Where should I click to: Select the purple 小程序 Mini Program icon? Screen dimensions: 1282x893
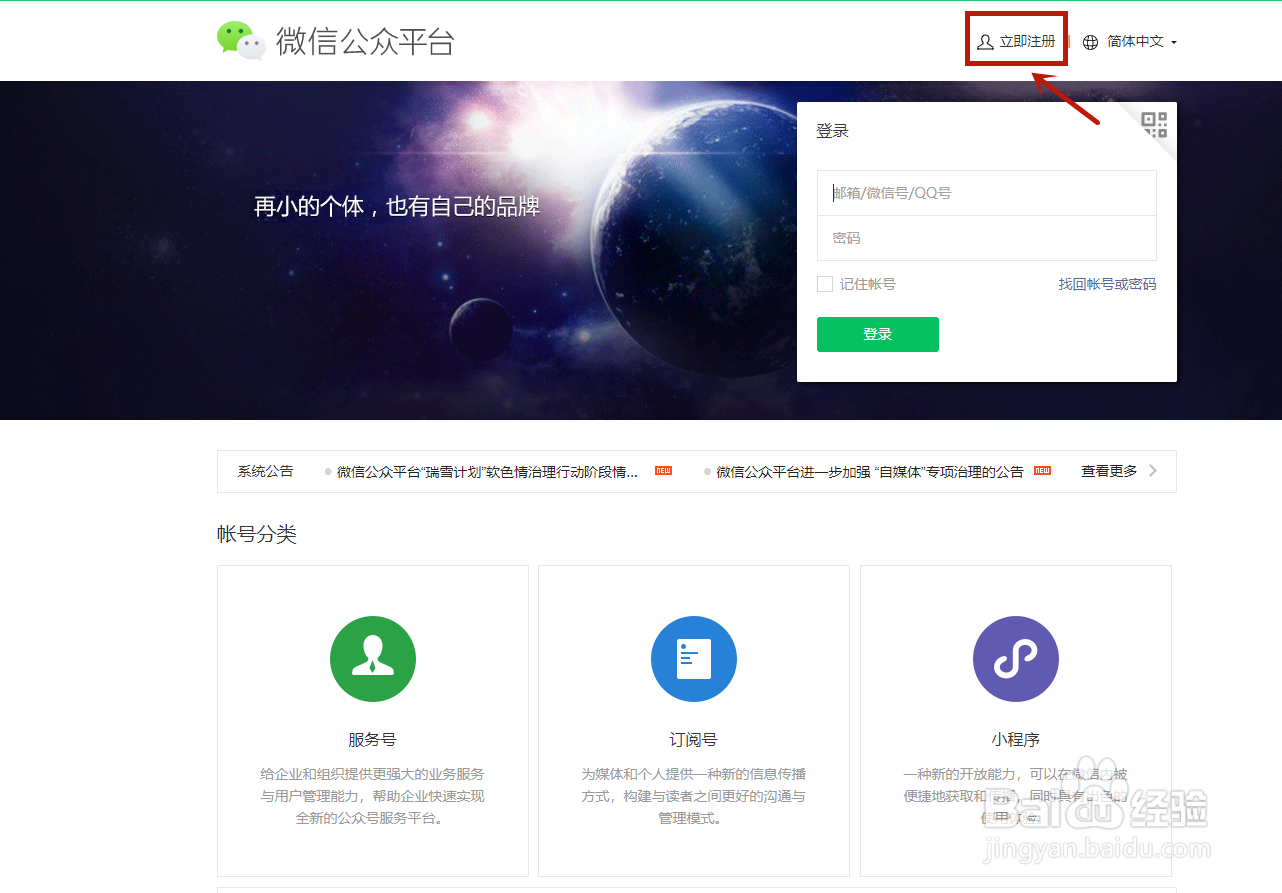click(x=1015, y=658)
